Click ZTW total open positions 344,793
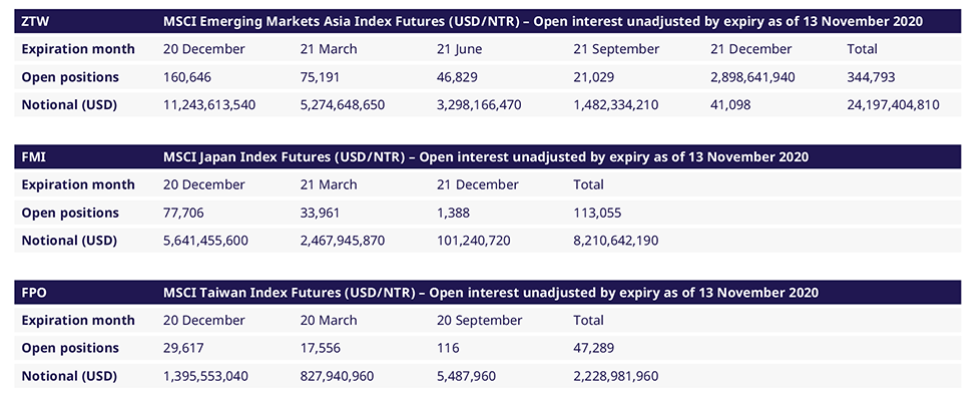Screen dimensions: 972x398 click(x=871, y=77)
